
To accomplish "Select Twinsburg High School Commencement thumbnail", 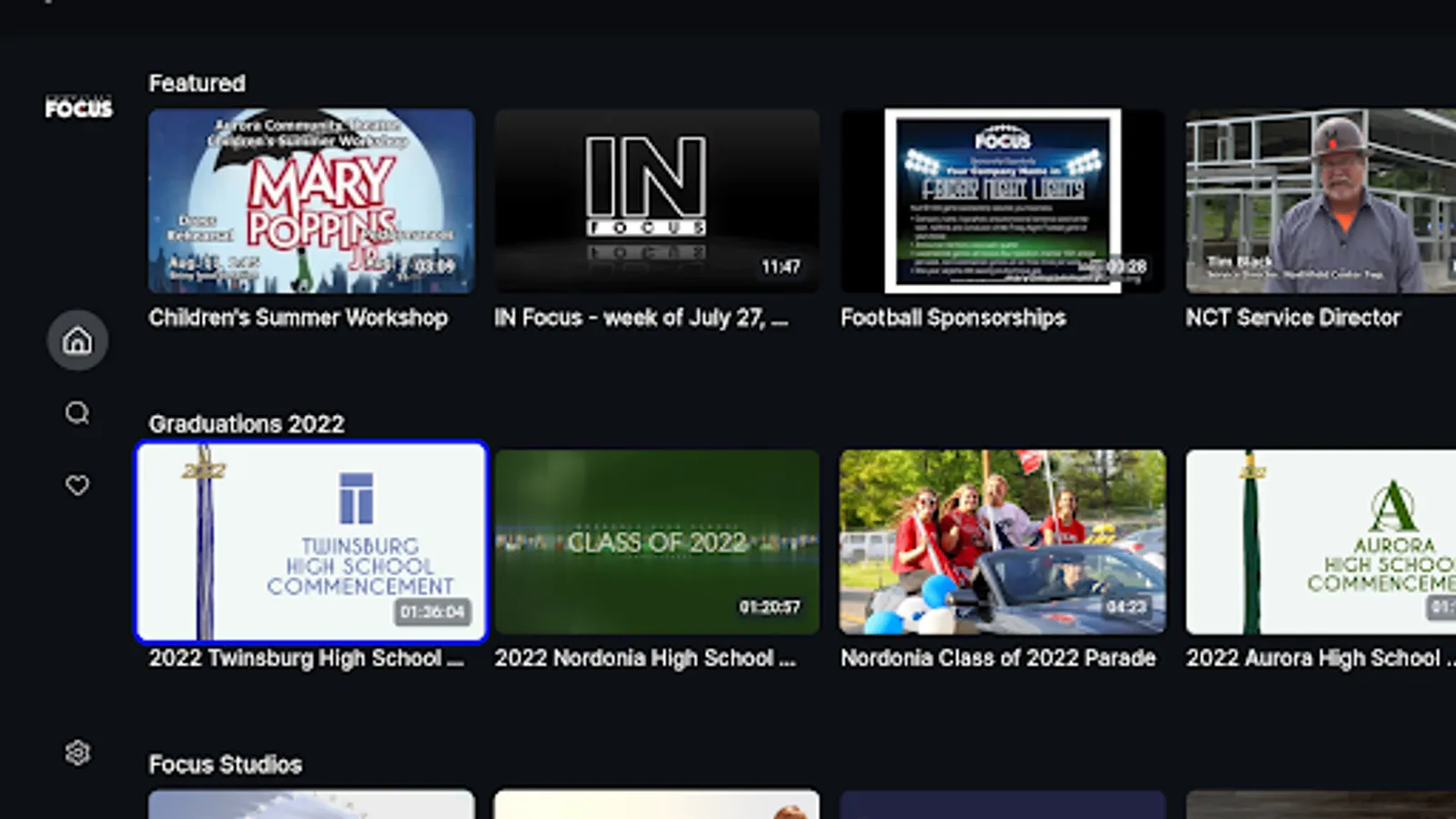I will (x=311, y=542).
